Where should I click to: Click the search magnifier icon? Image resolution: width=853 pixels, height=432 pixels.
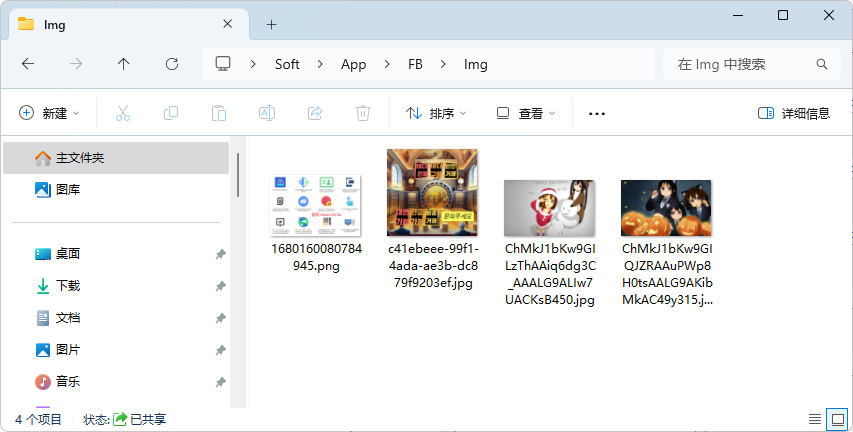click(x=822, y=64)
